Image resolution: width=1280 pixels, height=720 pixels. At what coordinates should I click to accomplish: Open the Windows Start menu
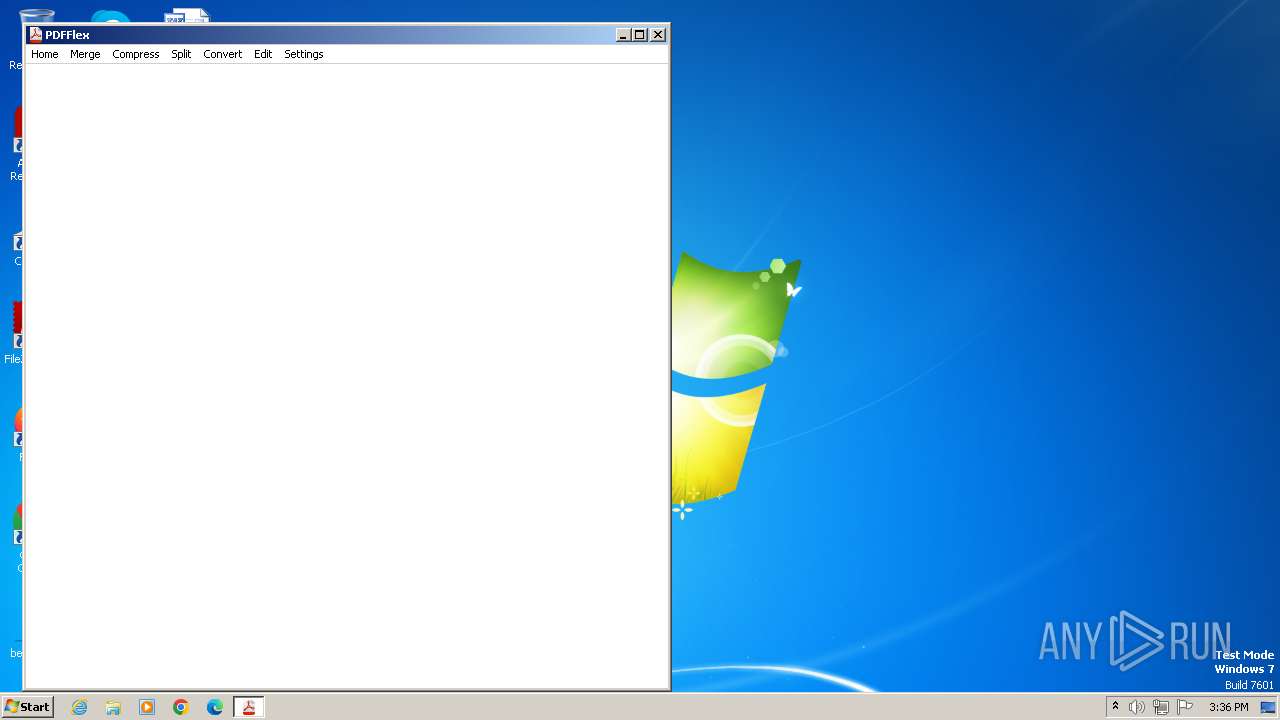tap(27, 707)
